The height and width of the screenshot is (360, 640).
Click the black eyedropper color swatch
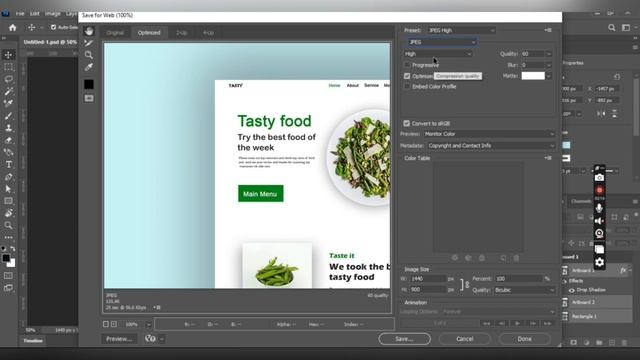(x=89, y=84)
